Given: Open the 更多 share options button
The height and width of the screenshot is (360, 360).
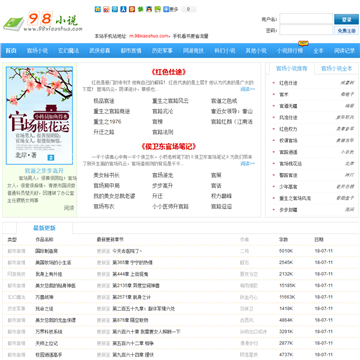Looking at the screenshot, I should click(x=171, y=9).
